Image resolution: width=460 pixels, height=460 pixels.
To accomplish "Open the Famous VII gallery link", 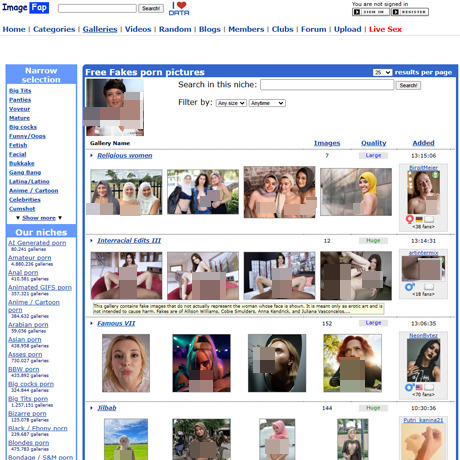I will 116,323.
